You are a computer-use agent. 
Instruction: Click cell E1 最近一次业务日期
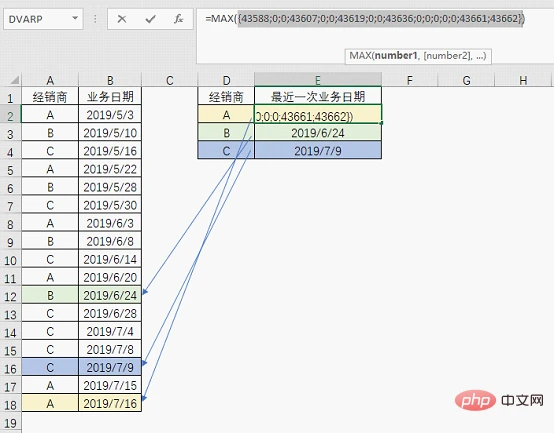[x=318, y=96]
